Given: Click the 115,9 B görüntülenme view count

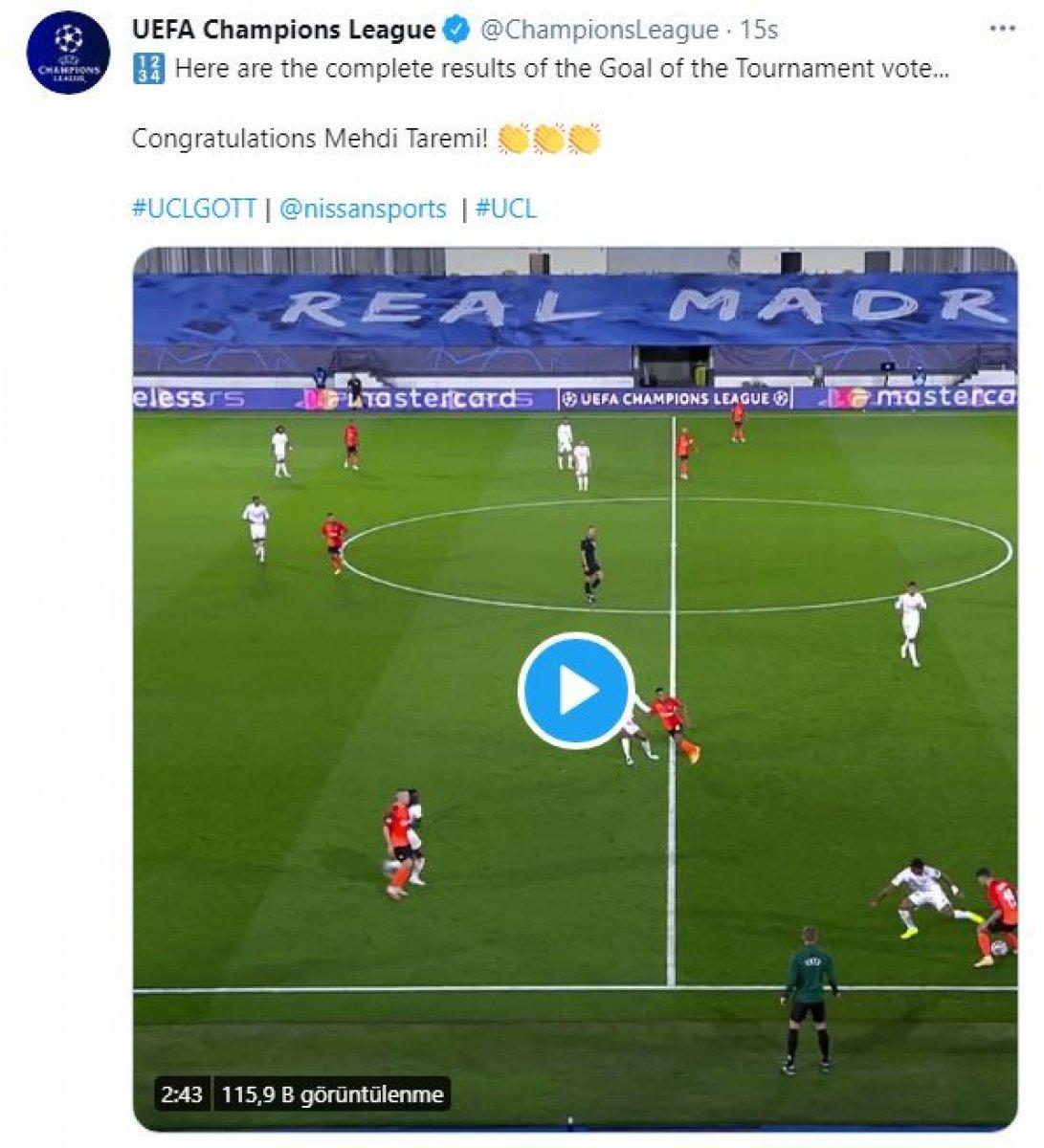Looking at the screenshot, I should tap(331, 1093).
